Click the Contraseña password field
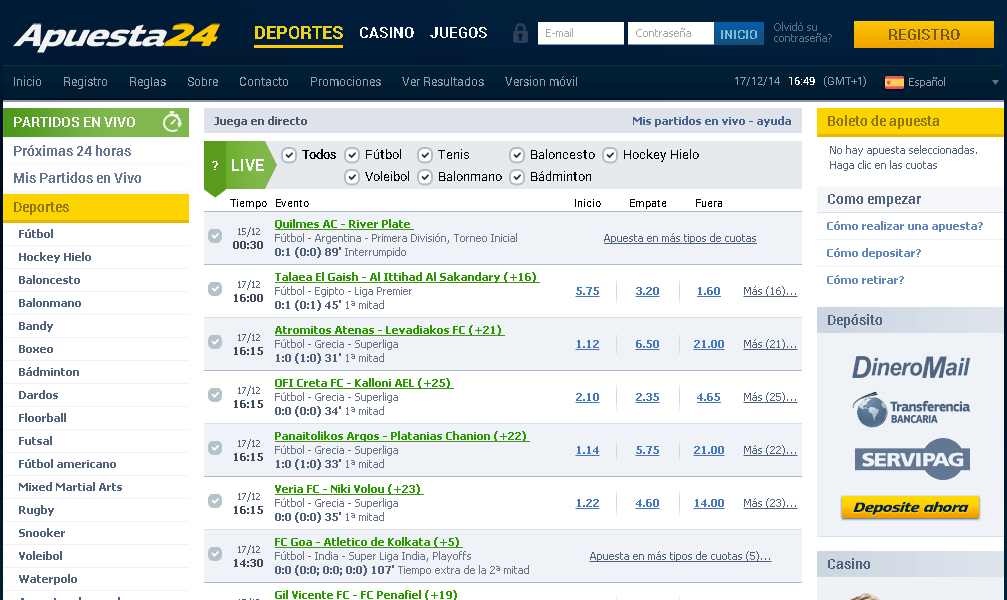Screen dimensions: 1007x600 point(670,34)
